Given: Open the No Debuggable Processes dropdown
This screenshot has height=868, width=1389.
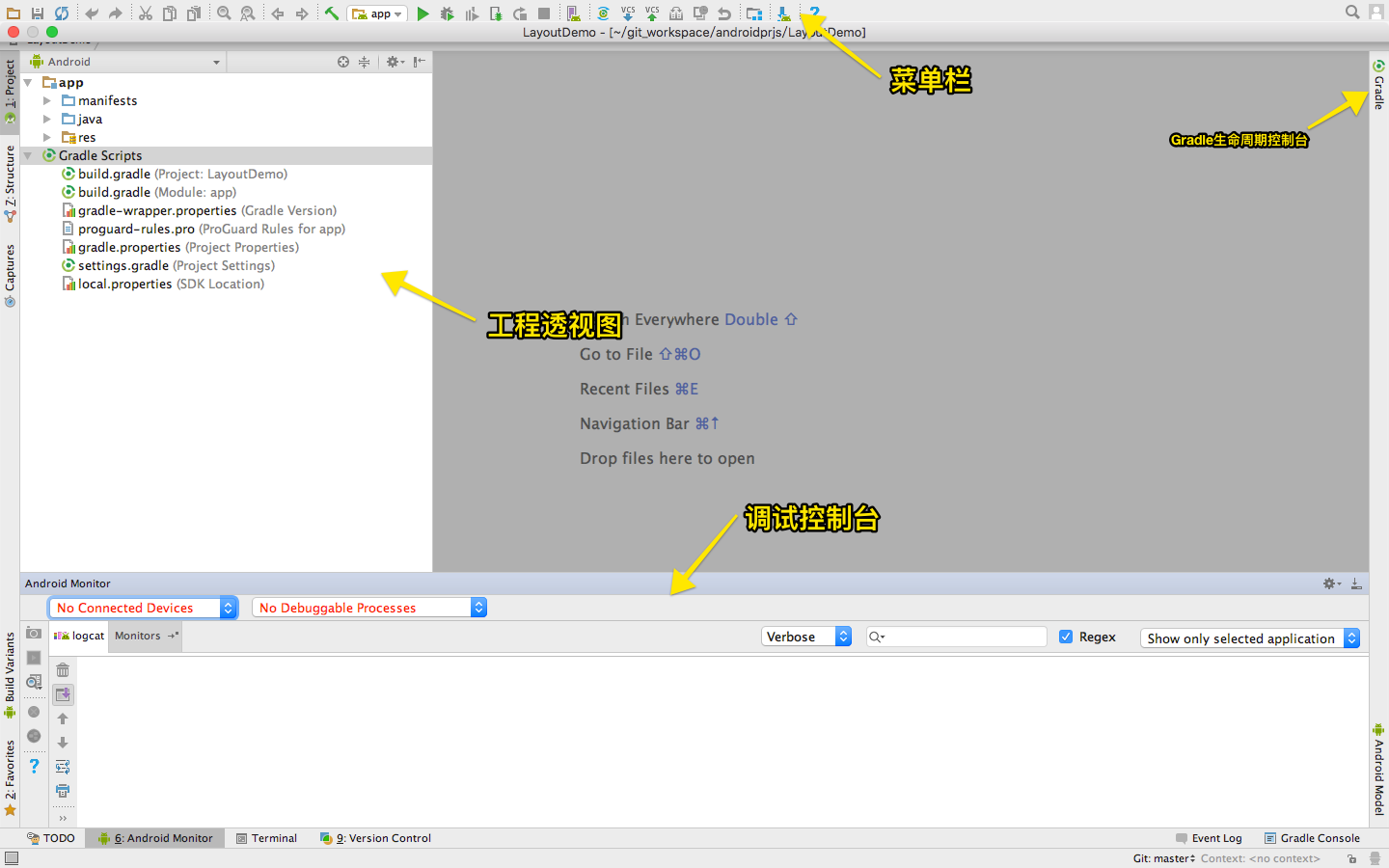Looking at the screenshot, I should coord(369,608).
